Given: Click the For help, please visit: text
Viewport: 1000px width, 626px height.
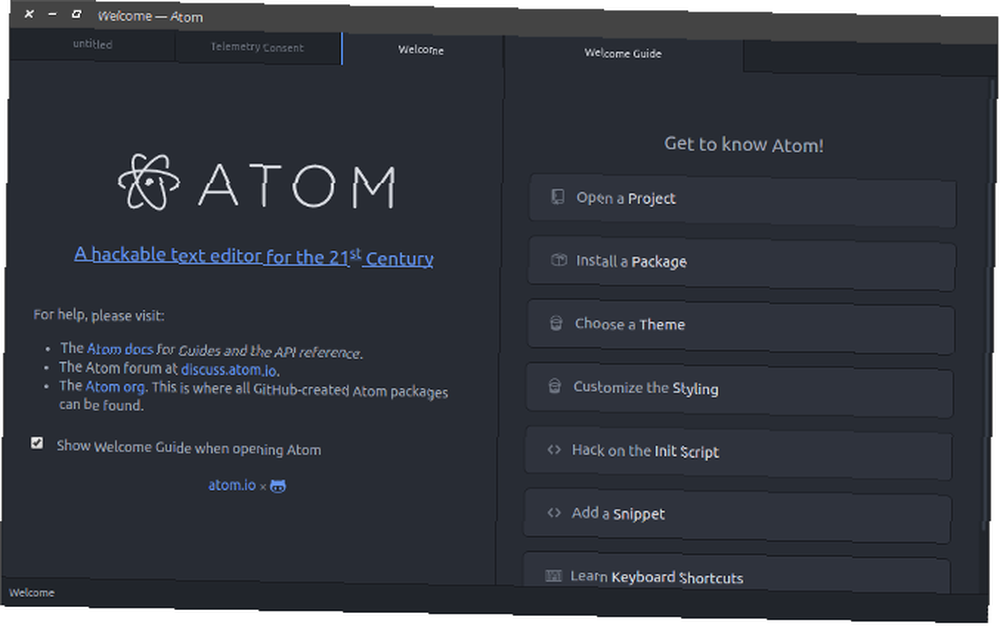Looking at the screenshot, I should [x=99, y=315].
